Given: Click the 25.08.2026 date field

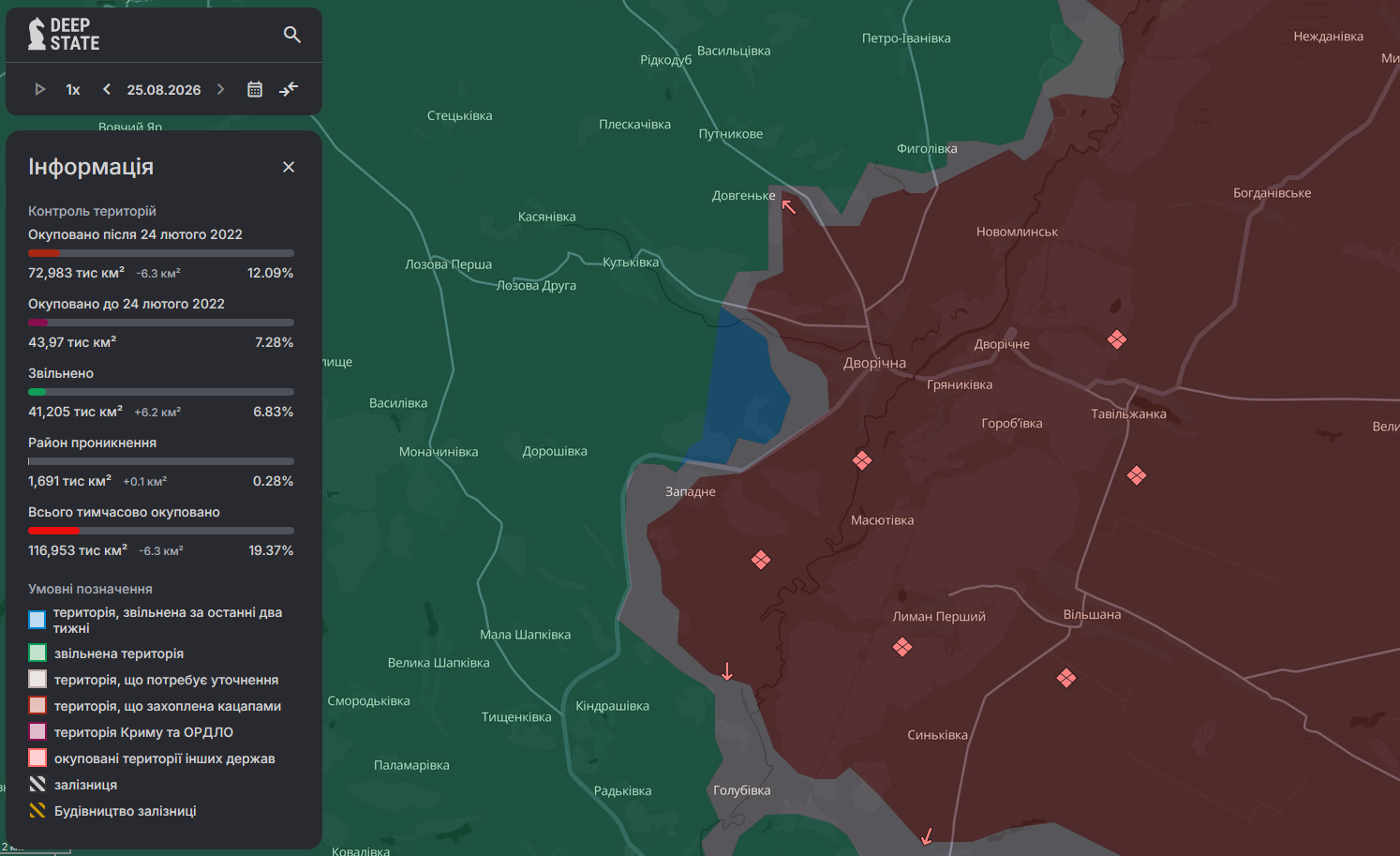Looking at the screenshot, I should (x=164, y=90).
